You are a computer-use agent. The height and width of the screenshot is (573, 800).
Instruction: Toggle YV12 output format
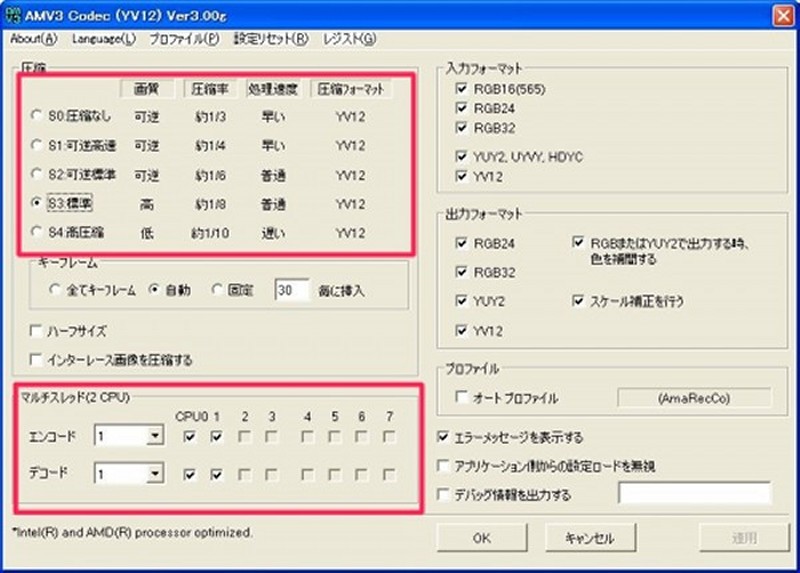461,331
